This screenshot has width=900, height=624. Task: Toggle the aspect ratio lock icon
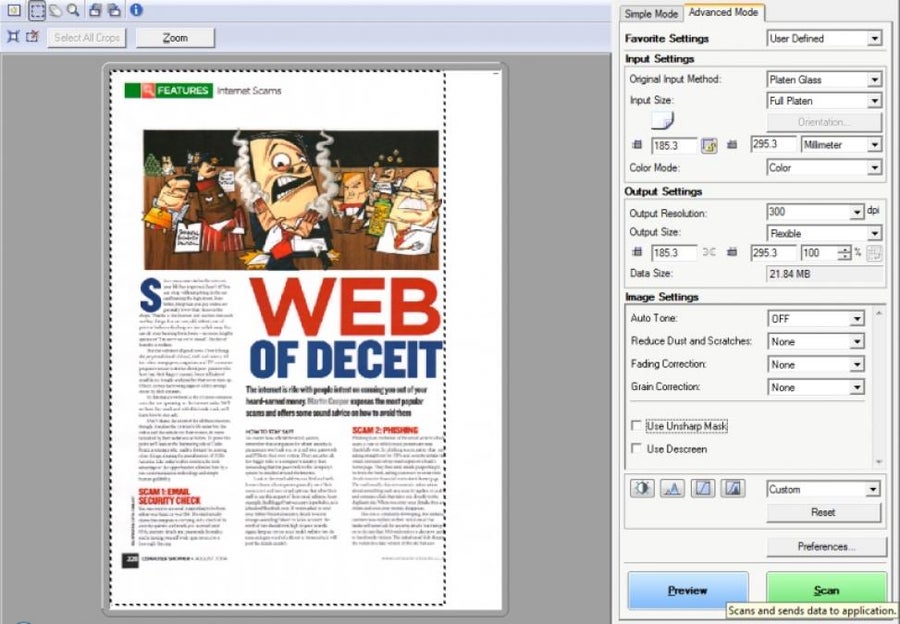(709, 145)
